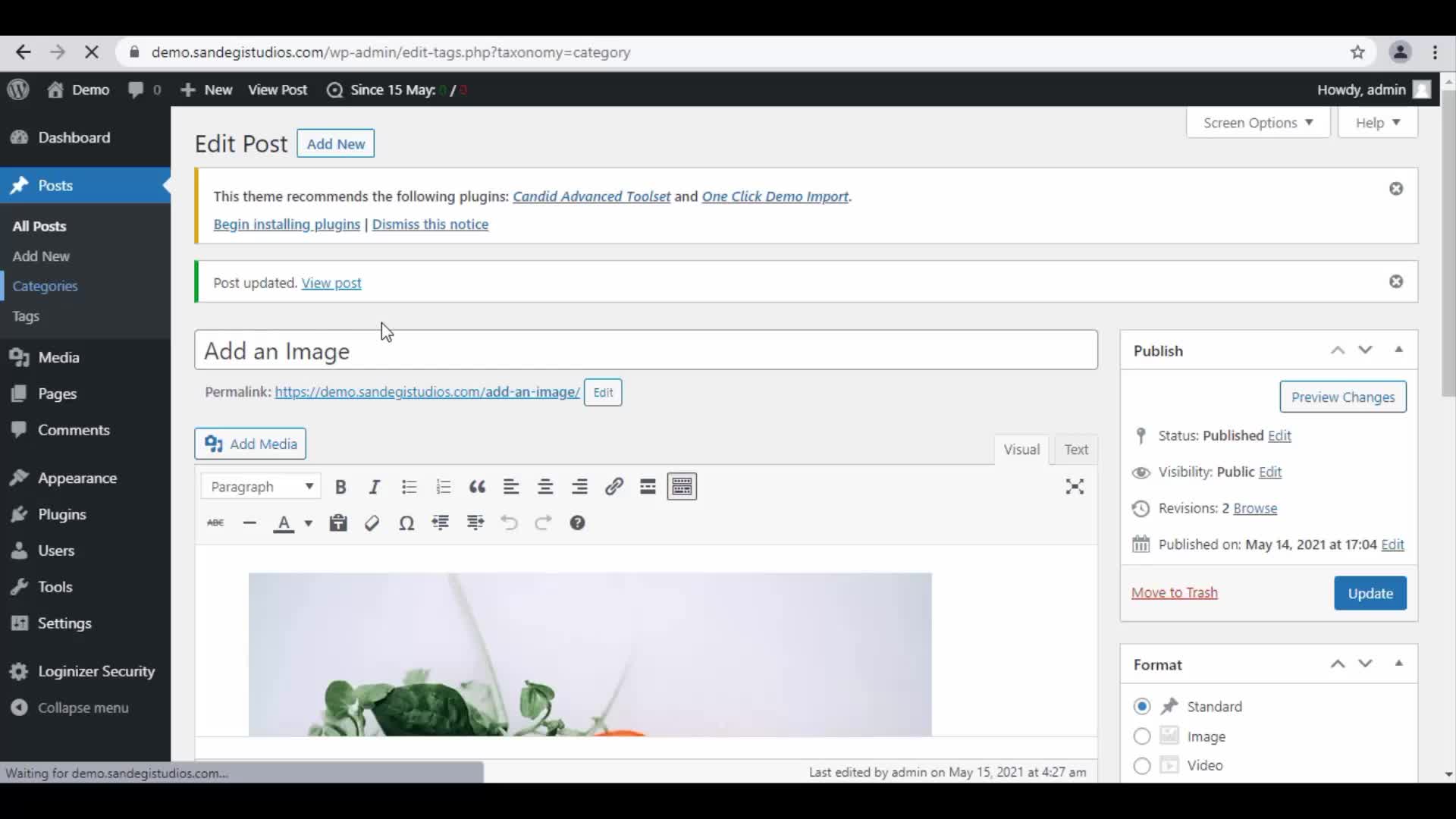The image size is (1456, 819).
Task: Dismiss the plugin recommendation notice
Action: click(1396, 189)
